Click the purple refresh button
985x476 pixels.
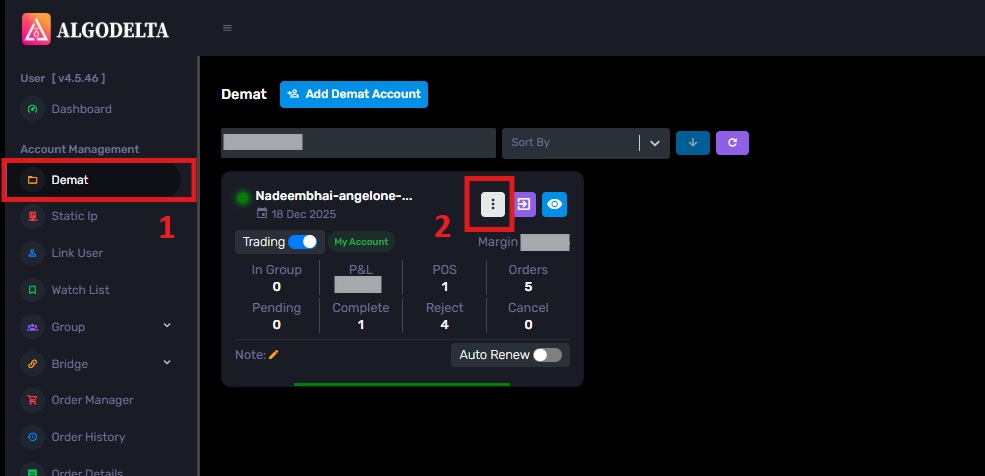(x=732, y=143)
